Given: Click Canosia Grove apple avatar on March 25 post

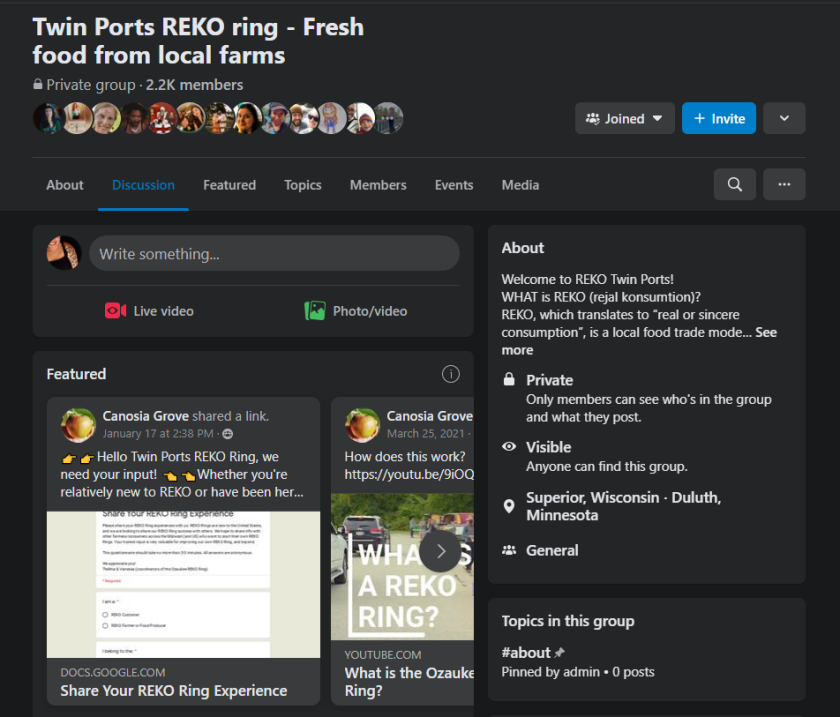Looking at the screenshot, I should pos(362,425).
